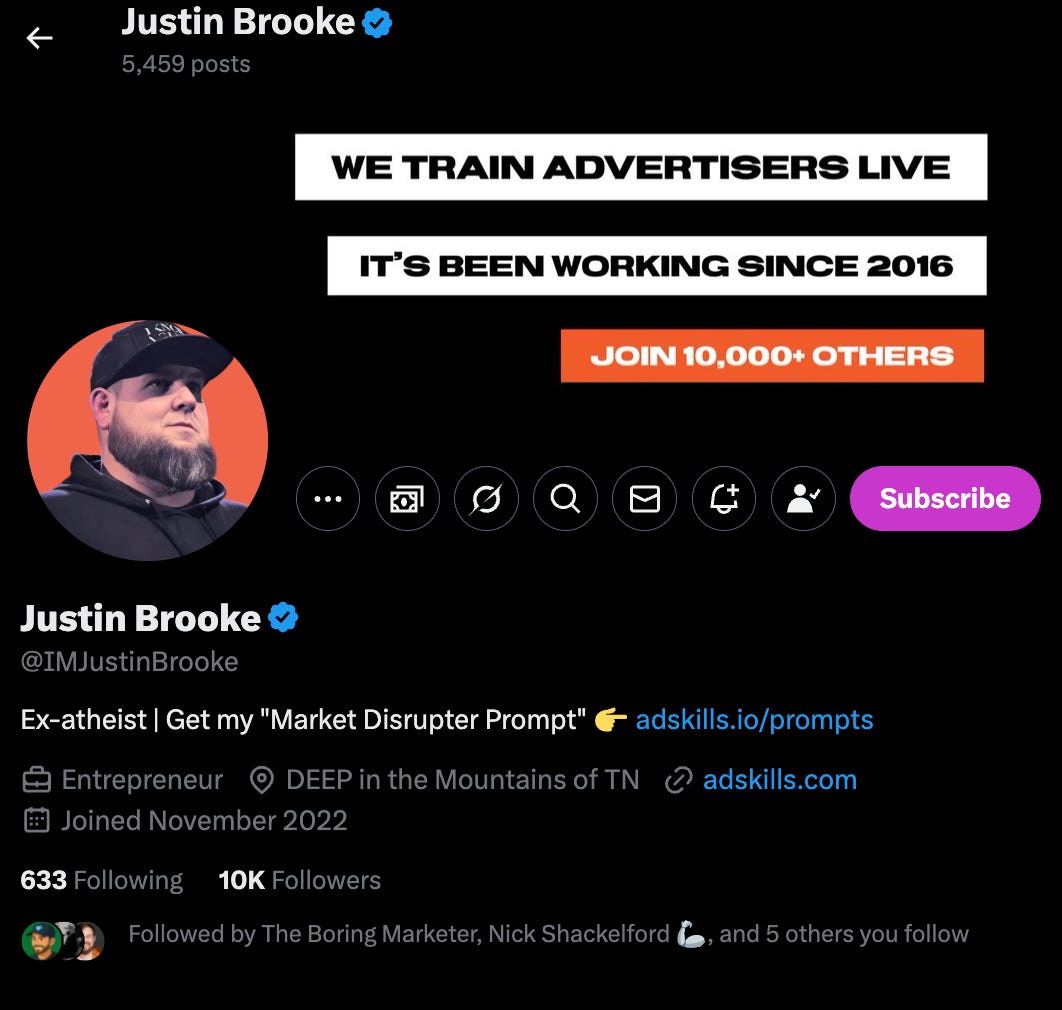Subscribe using the purple Subscribe button
Viewport: 1062px width, 1010px height.
tap(945, 499)
